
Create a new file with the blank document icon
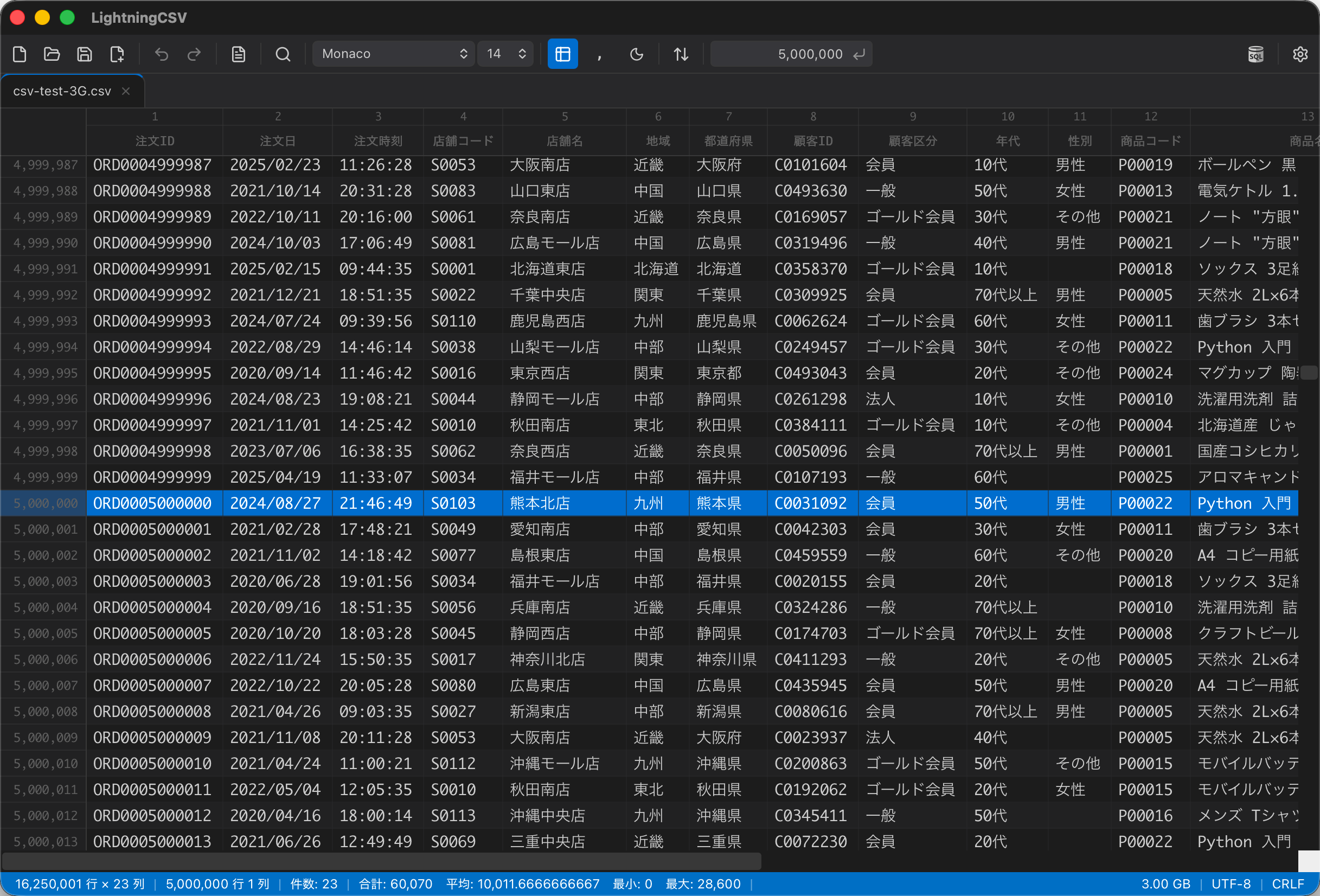tap(20, 54)
